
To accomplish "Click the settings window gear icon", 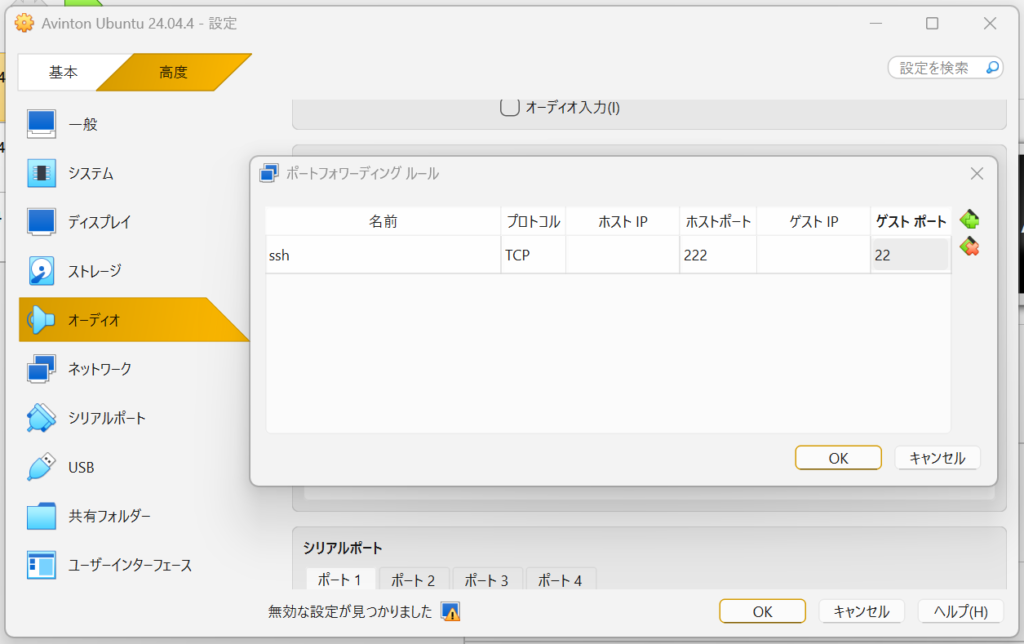I will coord(24,23).
